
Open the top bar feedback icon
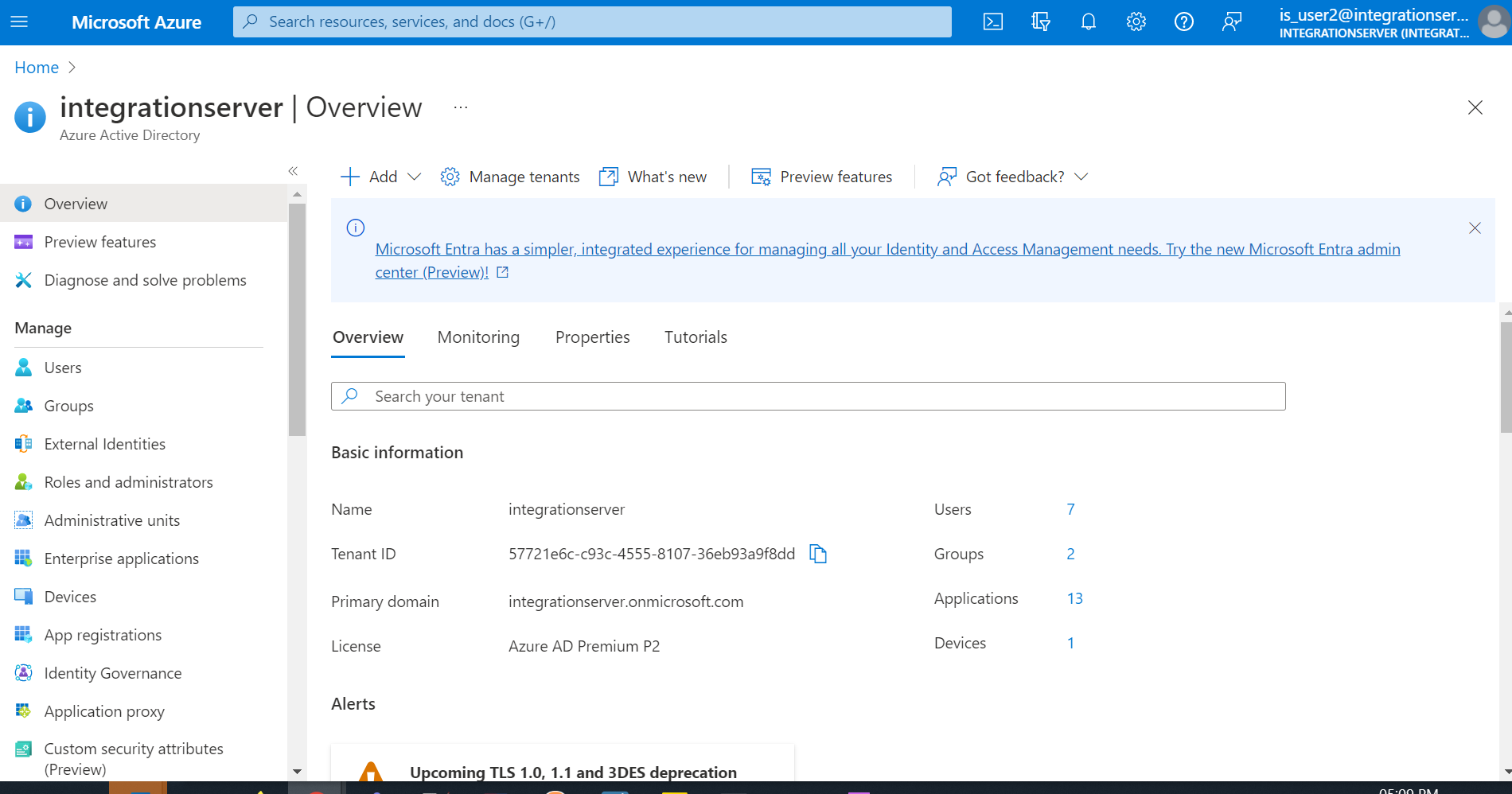tap(1232, 21)
